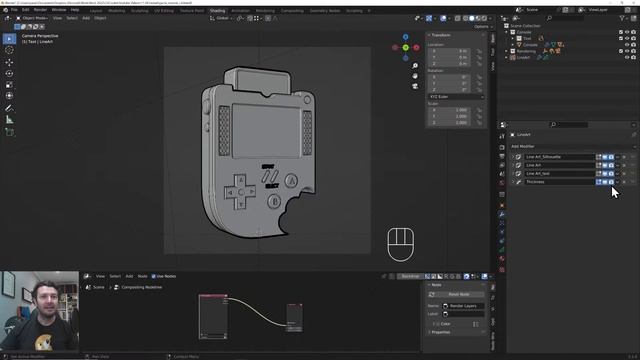The image size is (640, 360).
Task: Open the Modifiers properties tab wrench icon
Action: click(x=502, y=214)
